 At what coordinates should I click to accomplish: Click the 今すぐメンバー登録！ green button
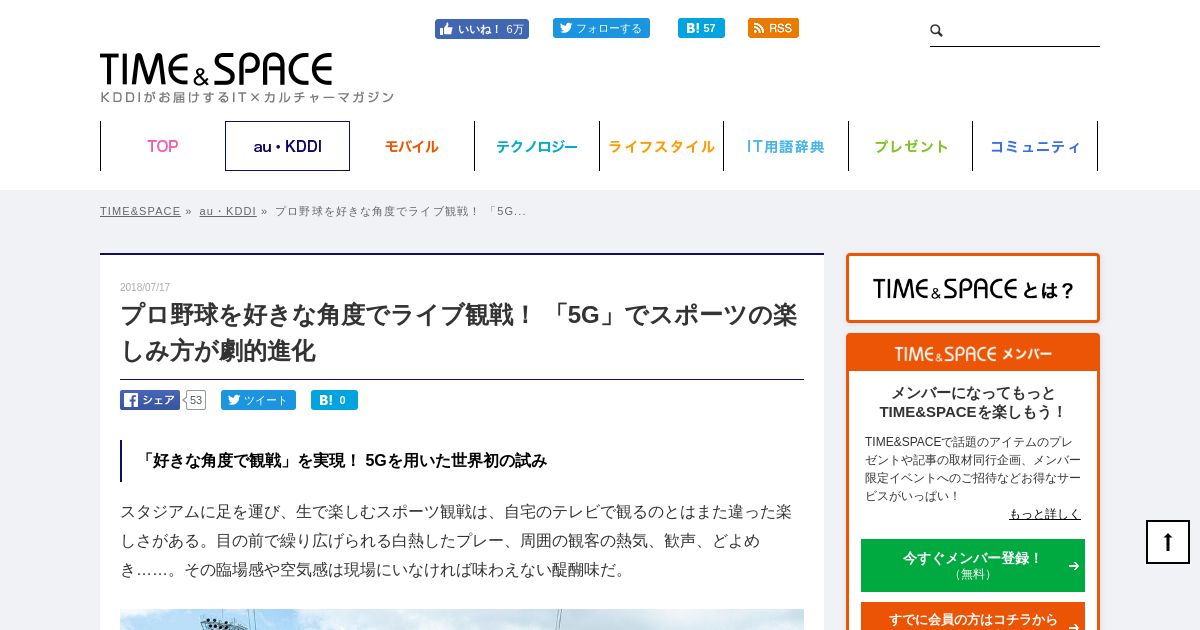click(973, 565)
